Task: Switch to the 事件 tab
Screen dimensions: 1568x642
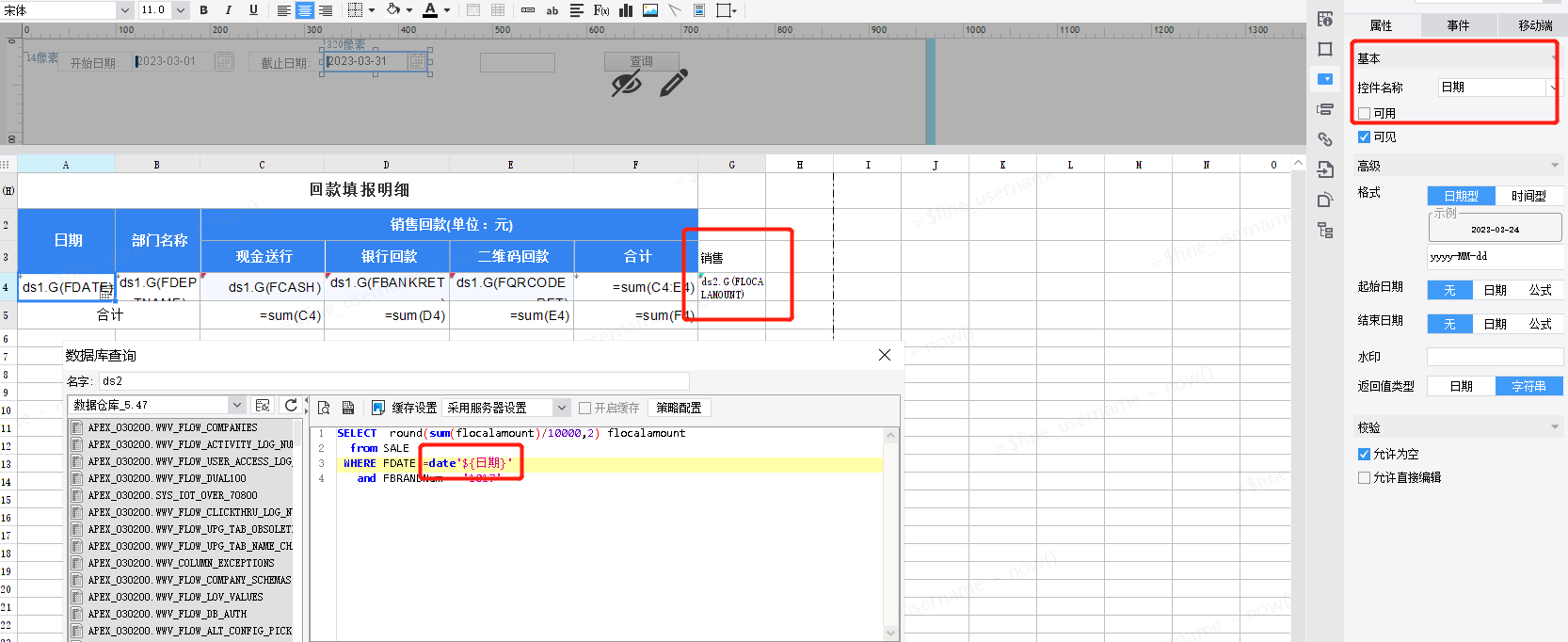Action: click(1458, 25)
